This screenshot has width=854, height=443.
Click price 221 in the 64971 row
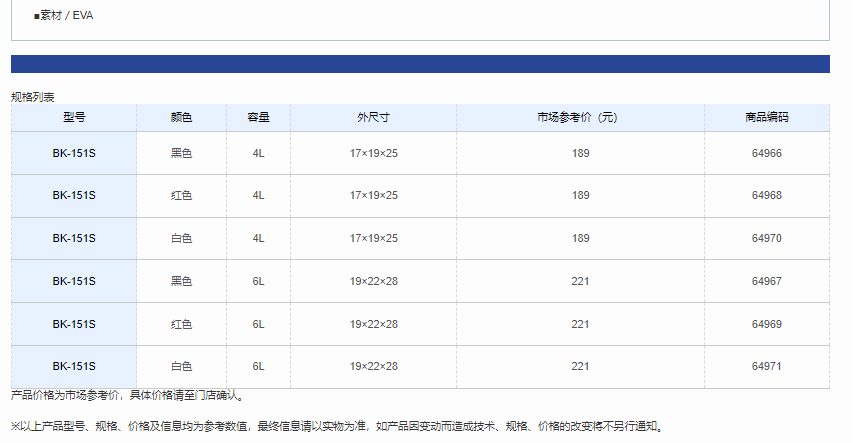[581, 366]
